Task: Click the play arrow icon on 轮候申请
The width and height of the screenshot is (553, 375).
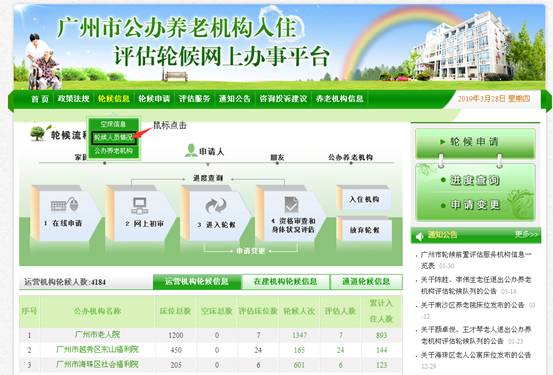Action: 443,142
